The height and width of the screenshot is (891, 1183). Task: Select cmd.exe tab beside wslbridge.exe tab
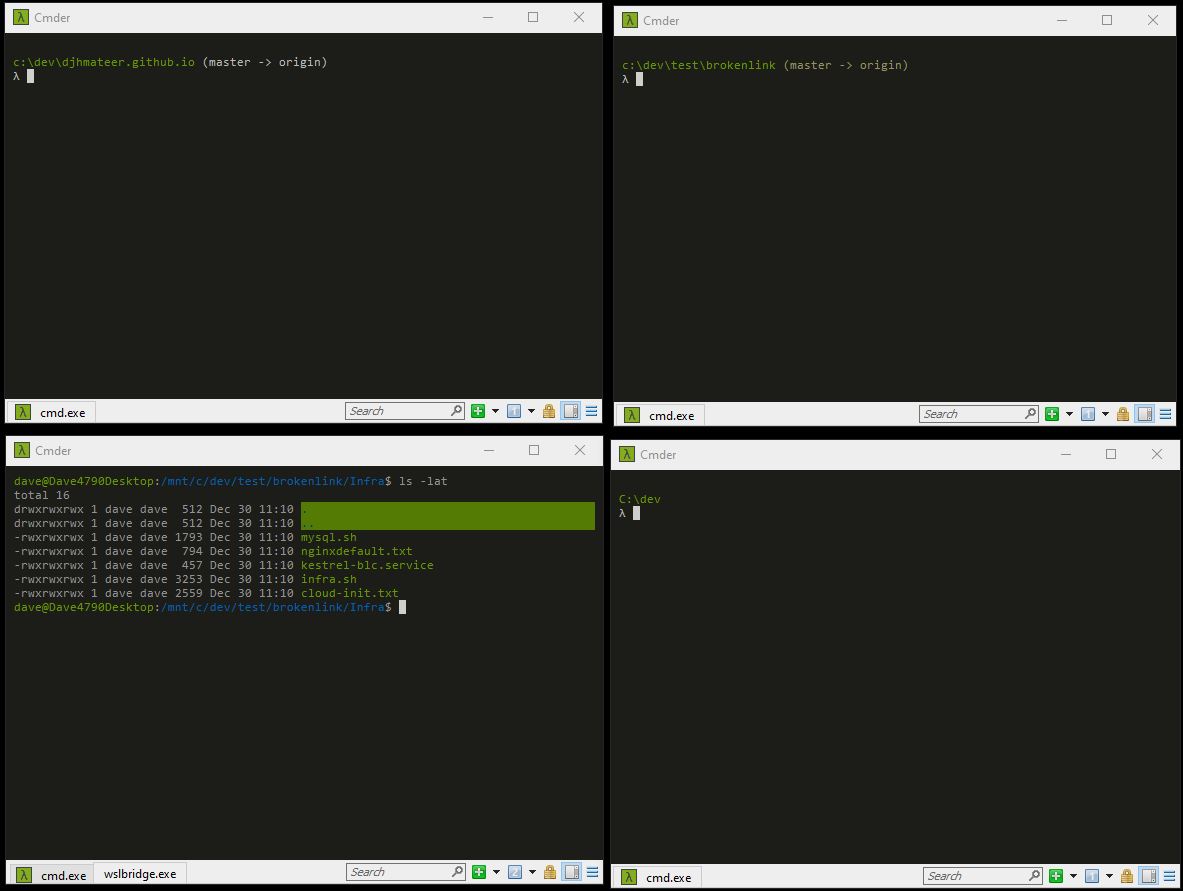pos(51,874)
